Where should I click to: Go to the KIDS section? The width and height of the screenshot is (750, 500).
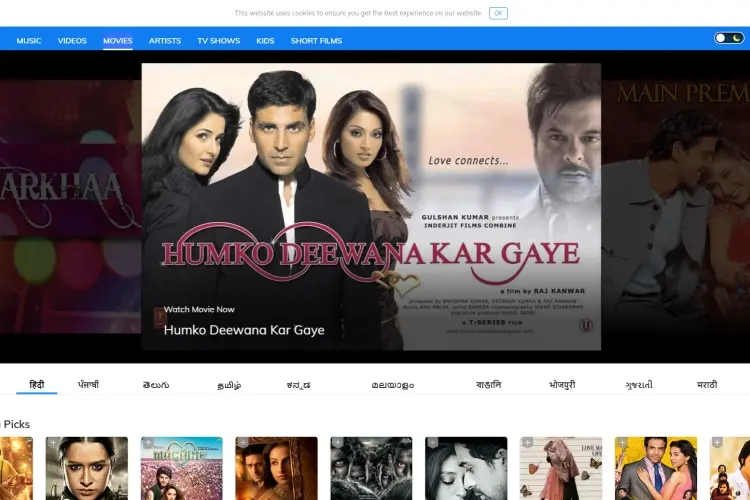tap(265, 41)
